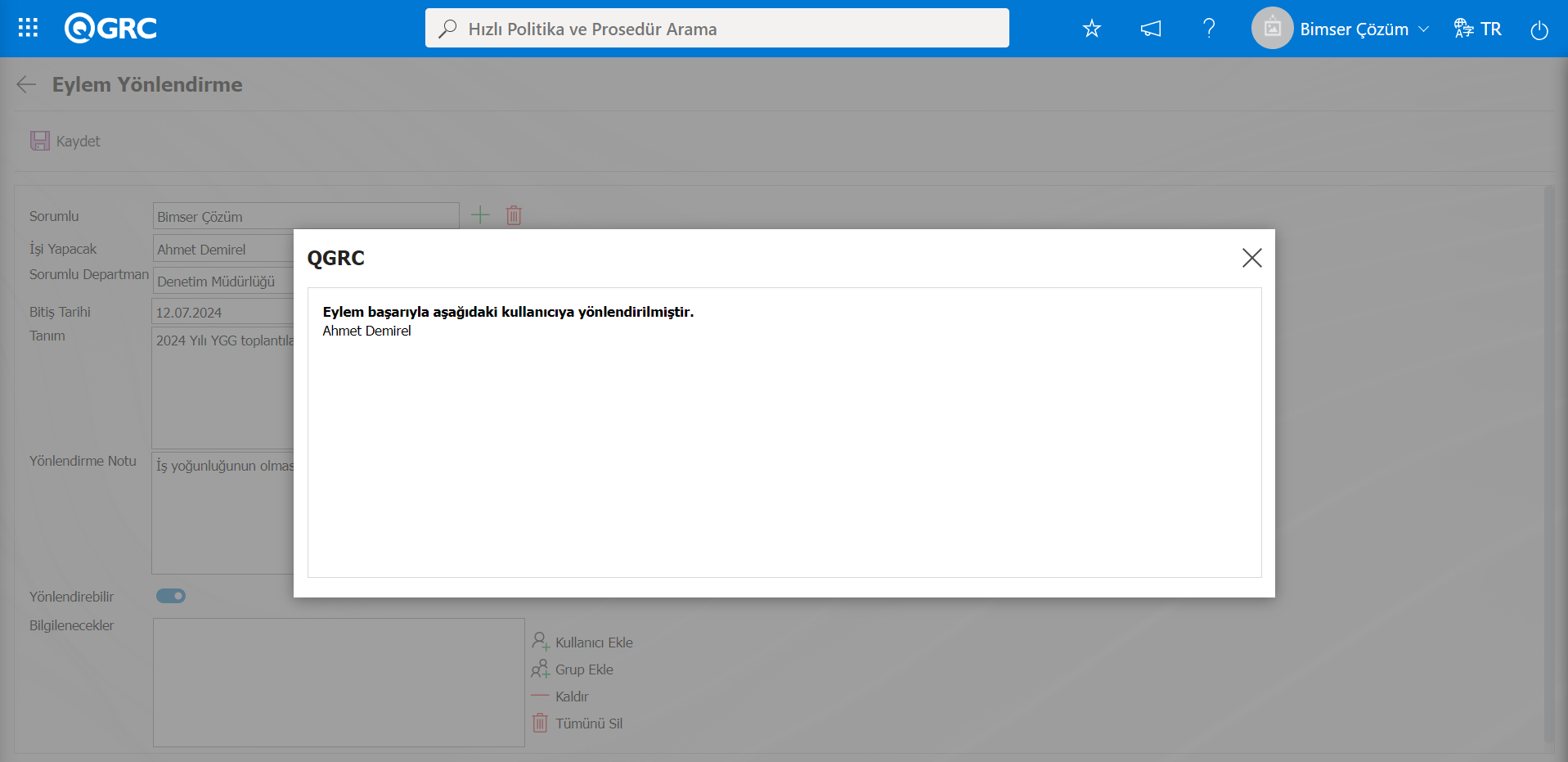Click the QGRC logo
The width and height of the screenshot is (1568, 762).
(111, 29)
